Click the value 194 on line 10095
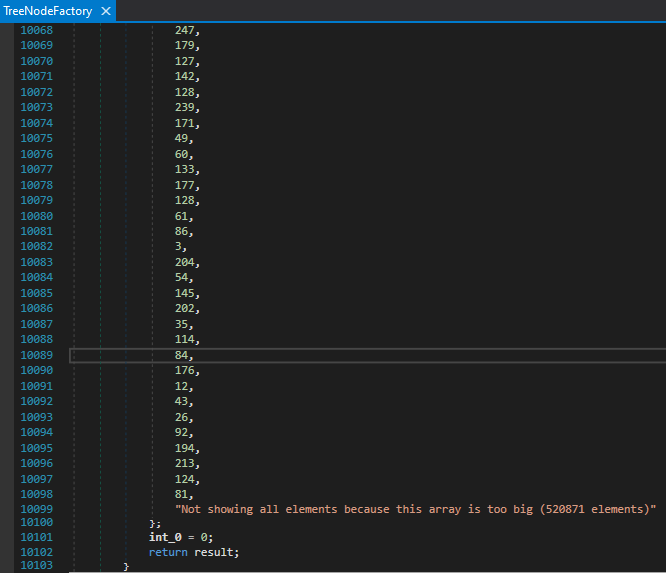This screenshot has width=666, height=573. 184,448
